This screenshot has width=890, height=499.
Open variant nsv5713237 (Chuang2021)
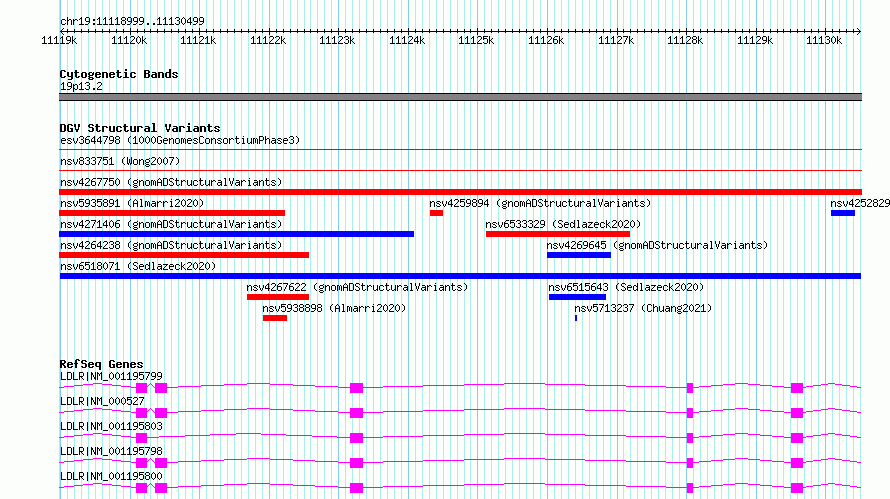pyautogui.click(x=643, y=308)
